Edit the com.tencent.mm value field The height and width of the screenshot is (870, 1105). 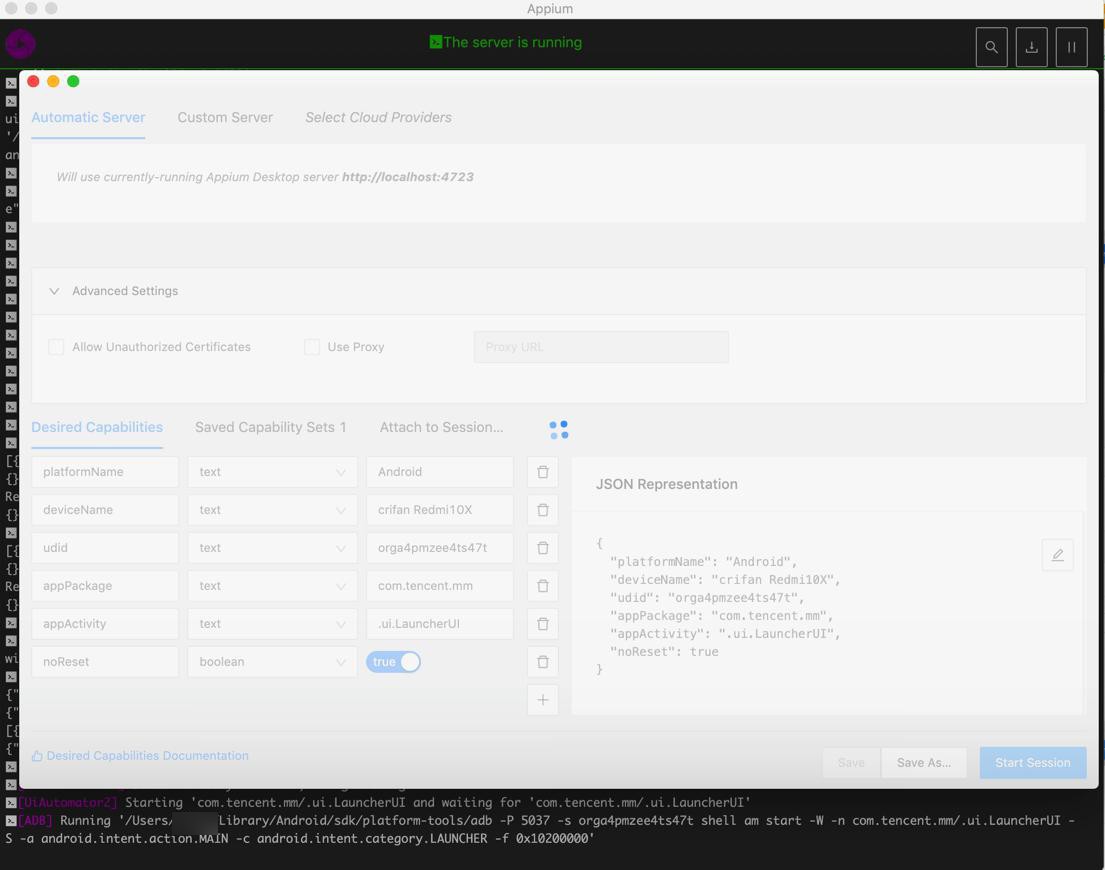(440, 586)
